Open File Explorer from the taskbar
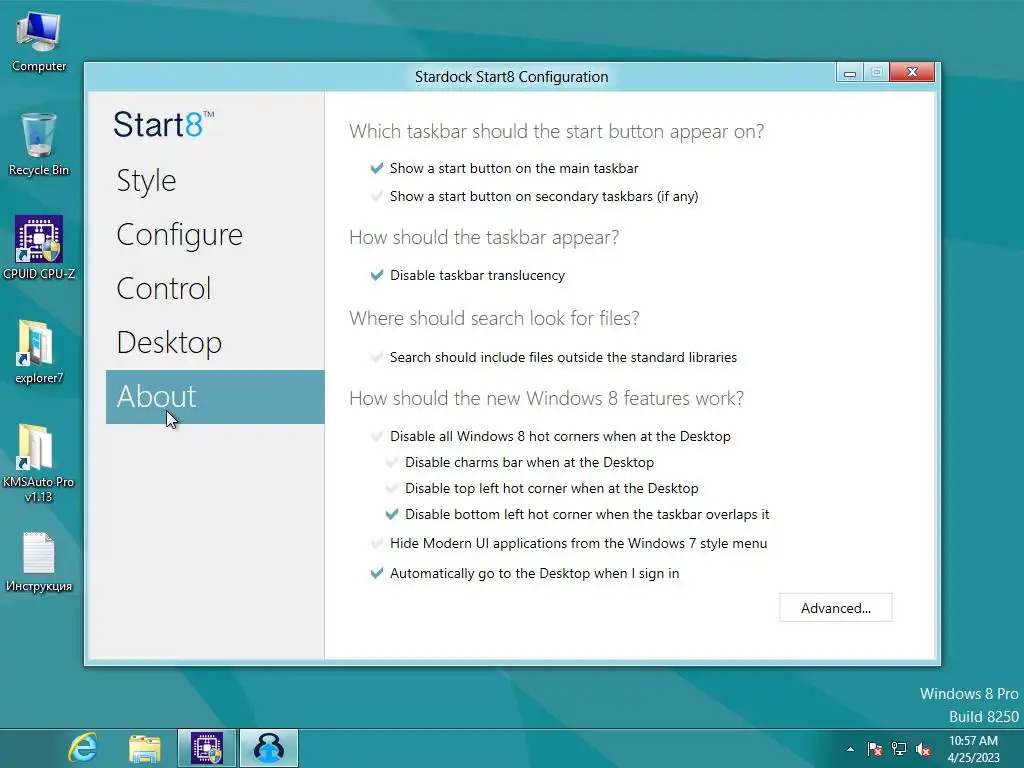The image size is (1024, 768). pyautogui.click(x=145, y=748)
